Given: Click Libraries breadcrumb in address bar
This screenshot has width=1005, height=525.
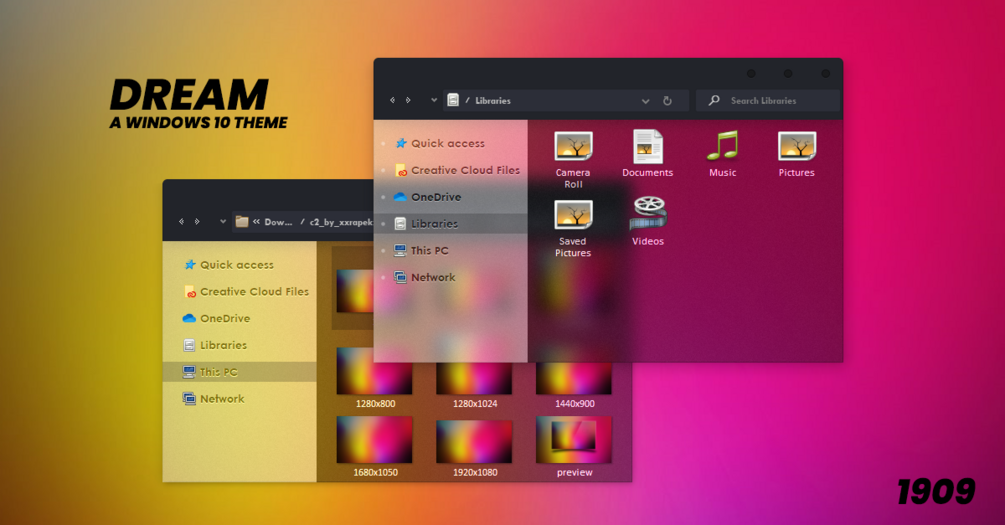Looking at the screenshot, I should click(493, 101).
